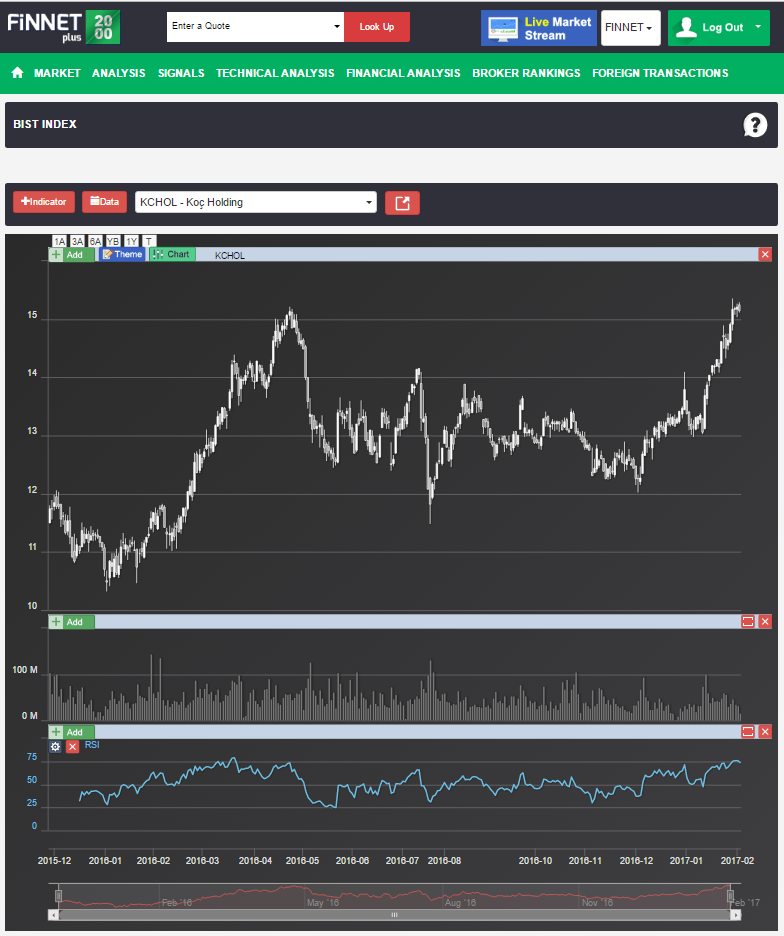784x936 pixels.
Task: Open RSI indicator settings gear
Action: (56, 747)
